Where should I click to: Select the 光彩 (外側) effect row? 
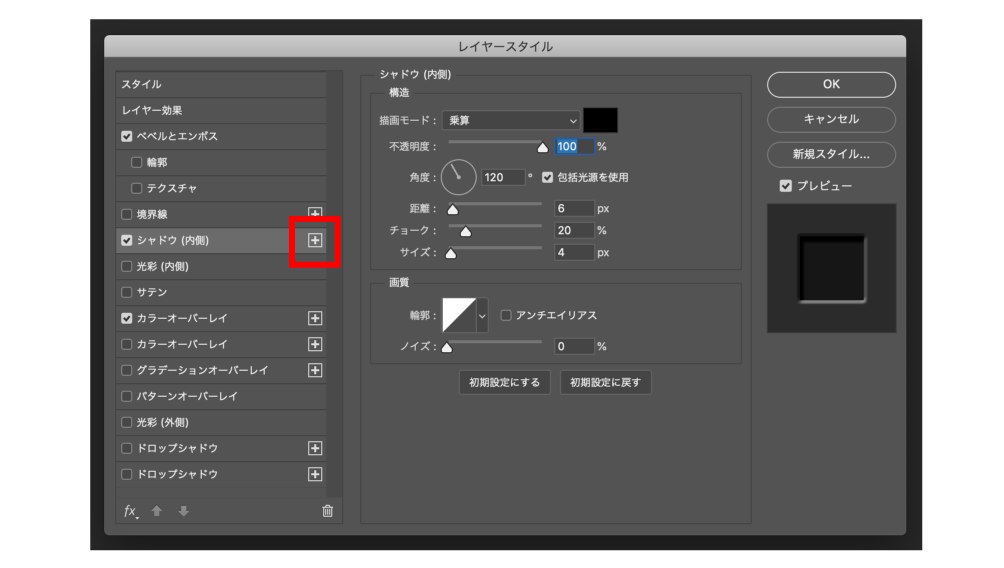click(x=221, y=422)
